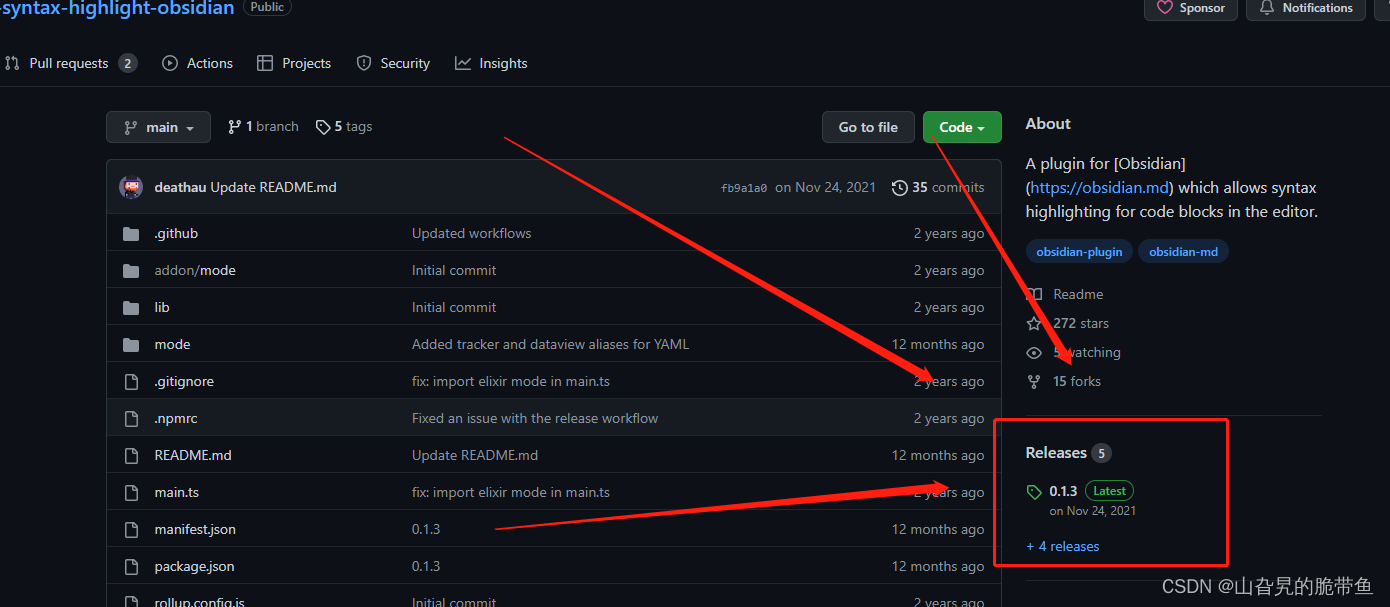Viewport: 1390px width, 607px height.
Task: Click the addon/mode folder icon
Action: coord(130,270)
